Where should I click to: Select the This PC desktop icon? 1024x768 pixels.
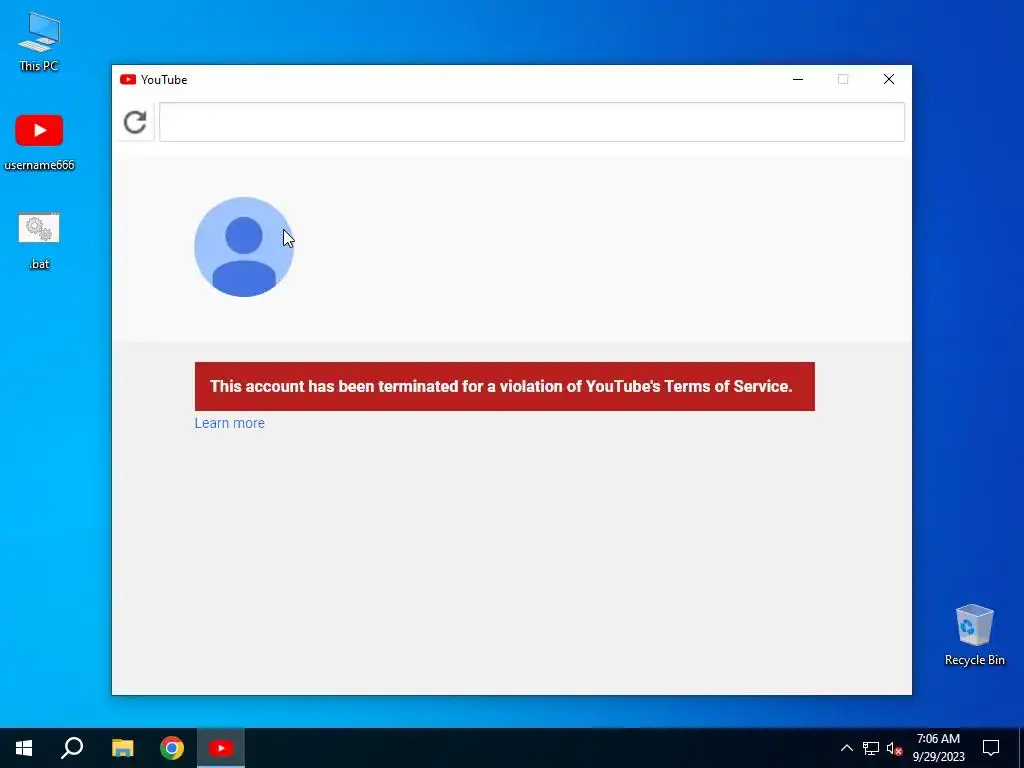coord(39,42)
